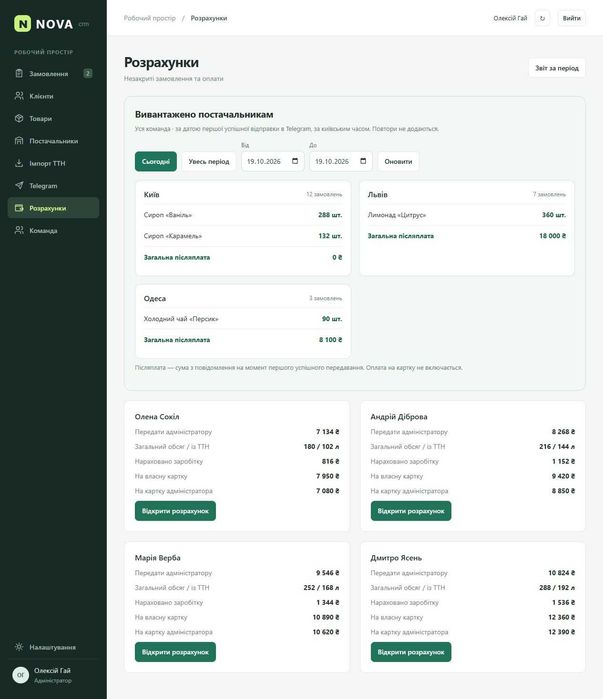Select the Товари box icon

pos(19,119)
